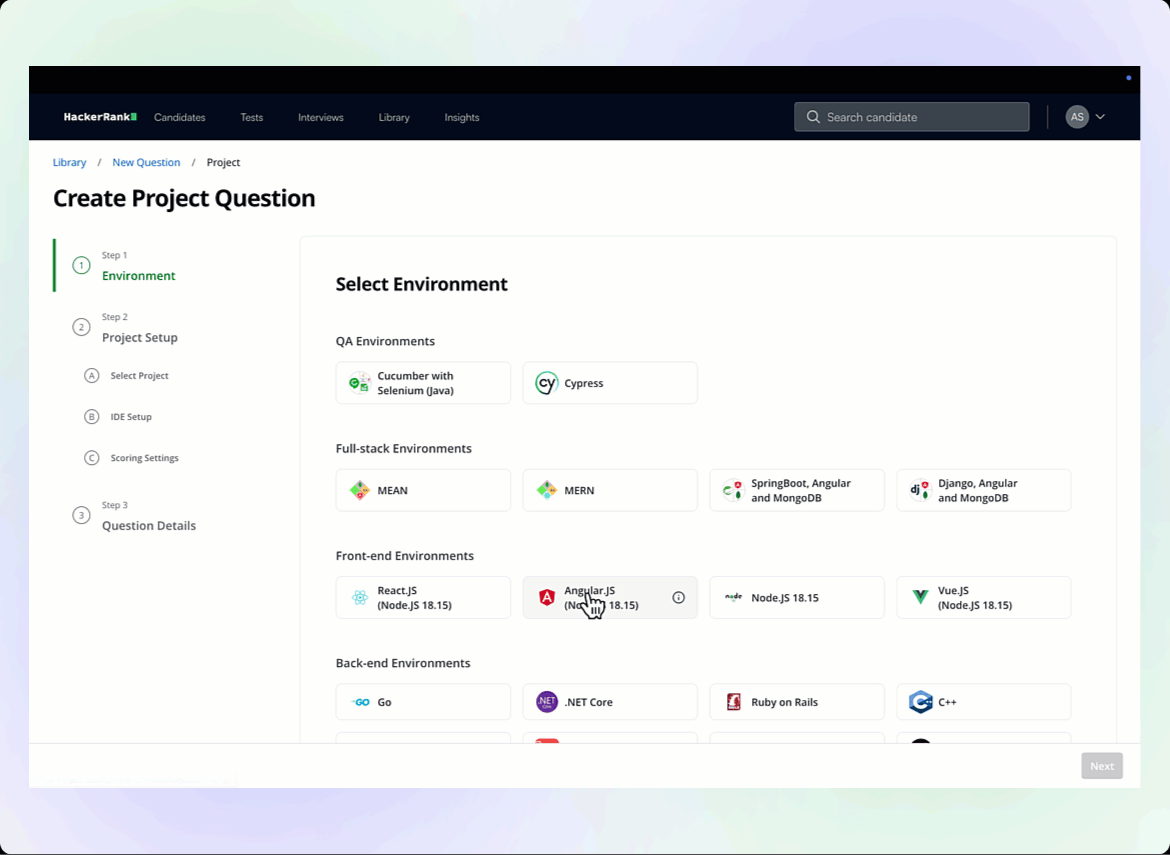The image size is (1170, 855).
Task: Click the C circle beside Scoring Settings
Action: click(x=92, y=457)
